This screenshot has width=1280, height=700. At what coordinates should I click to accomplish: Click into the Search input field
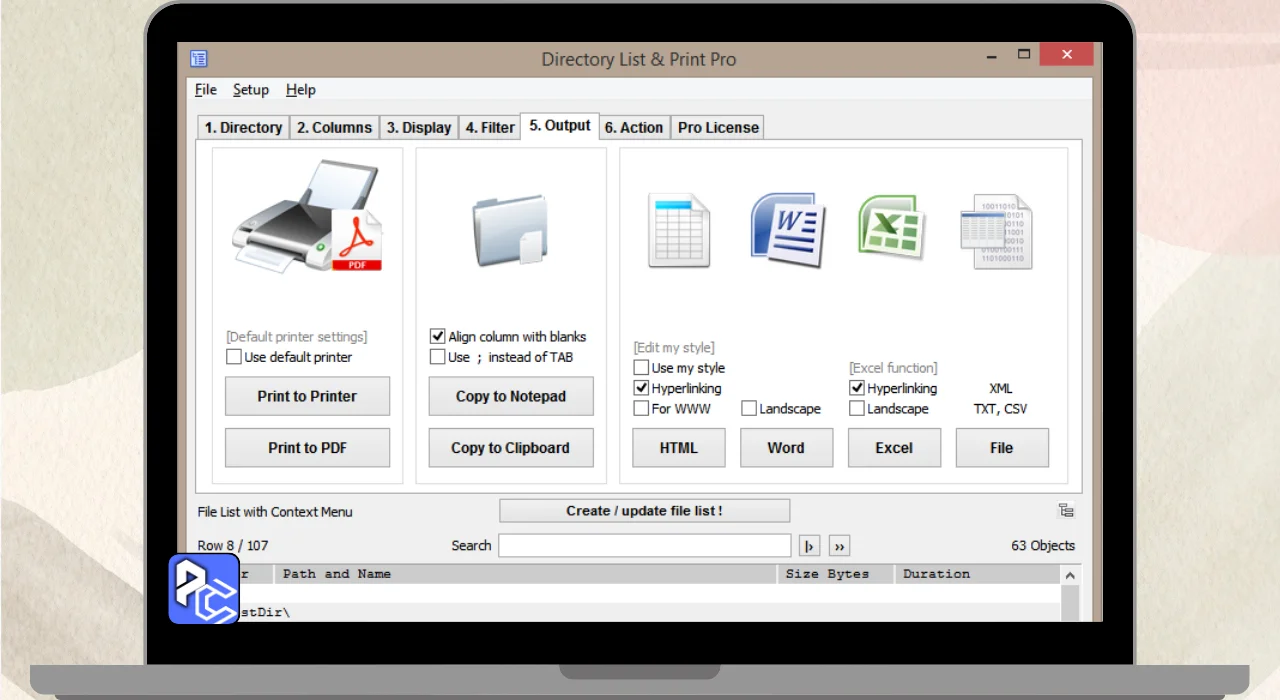[x=645, y=546]
